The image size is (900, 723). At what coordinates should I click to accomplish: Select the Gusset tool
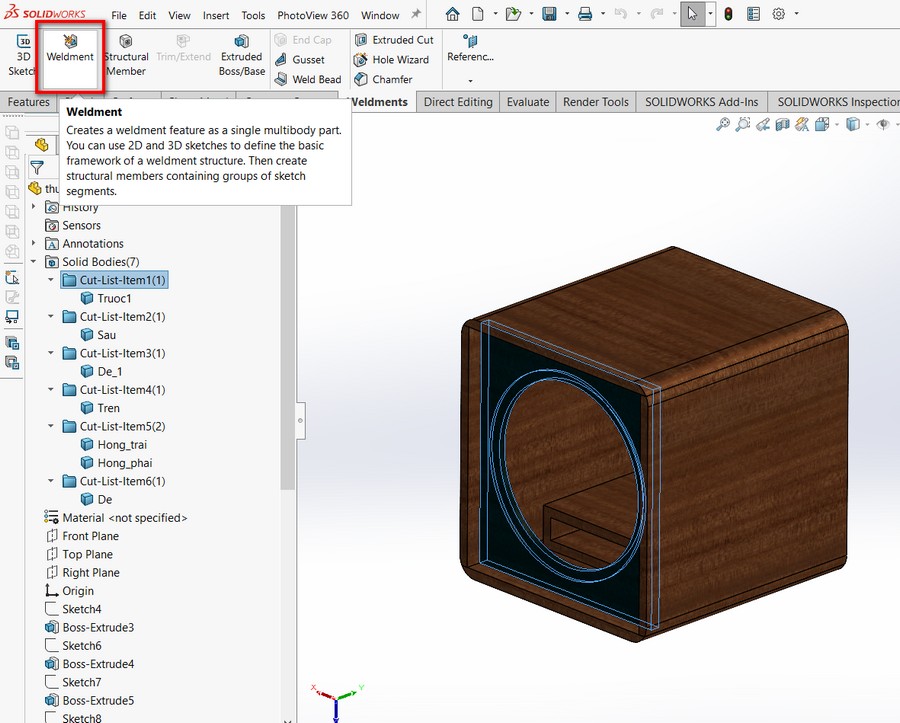point(300,60)
